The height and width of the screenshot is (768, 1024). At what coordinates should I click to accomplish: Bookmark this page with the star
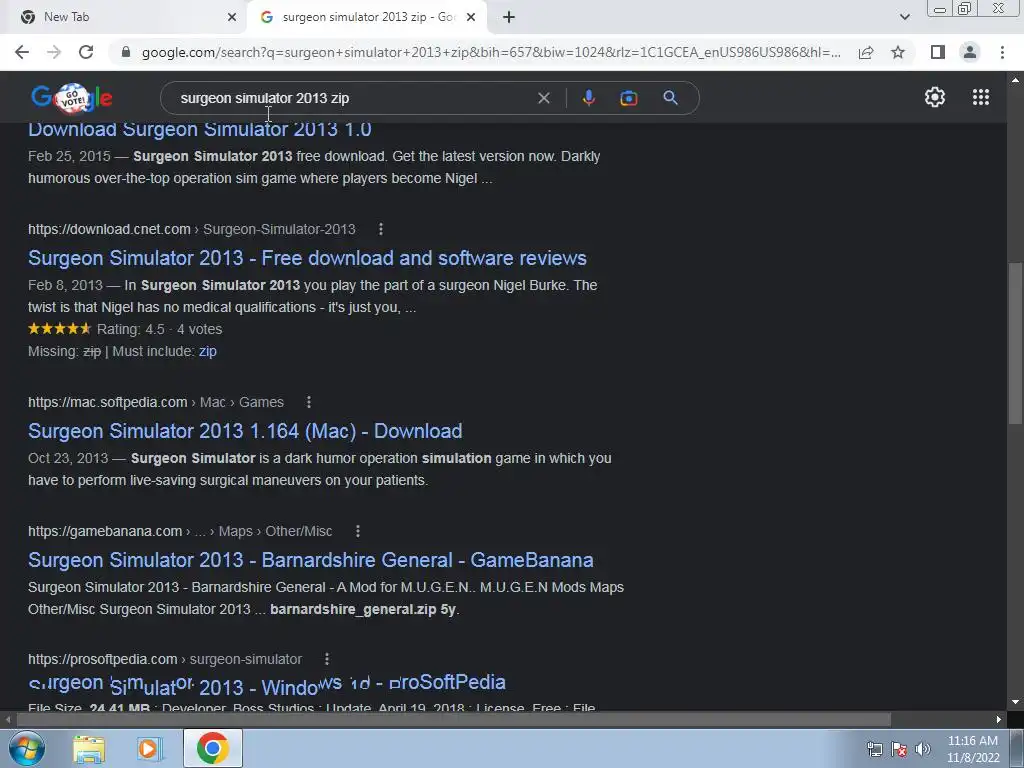click(898, 52)
